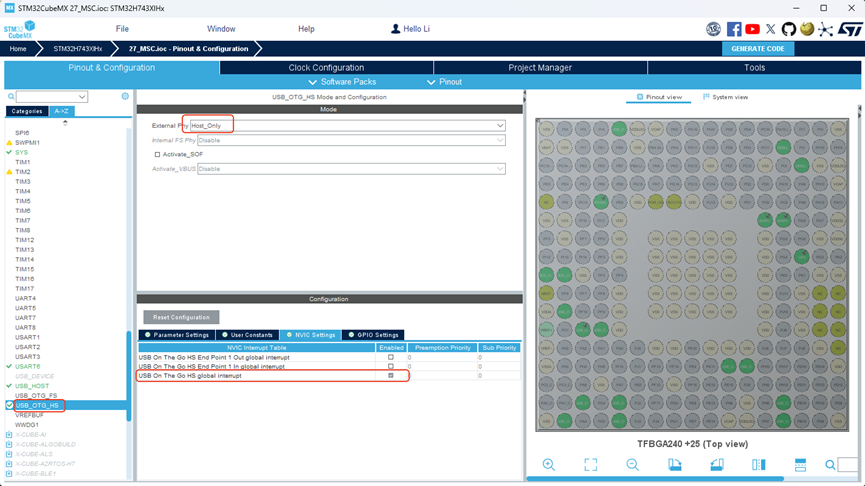Click the warning icon beside SWPMI1
This screenshot has width=865, height=486.
tap(9, 142)
